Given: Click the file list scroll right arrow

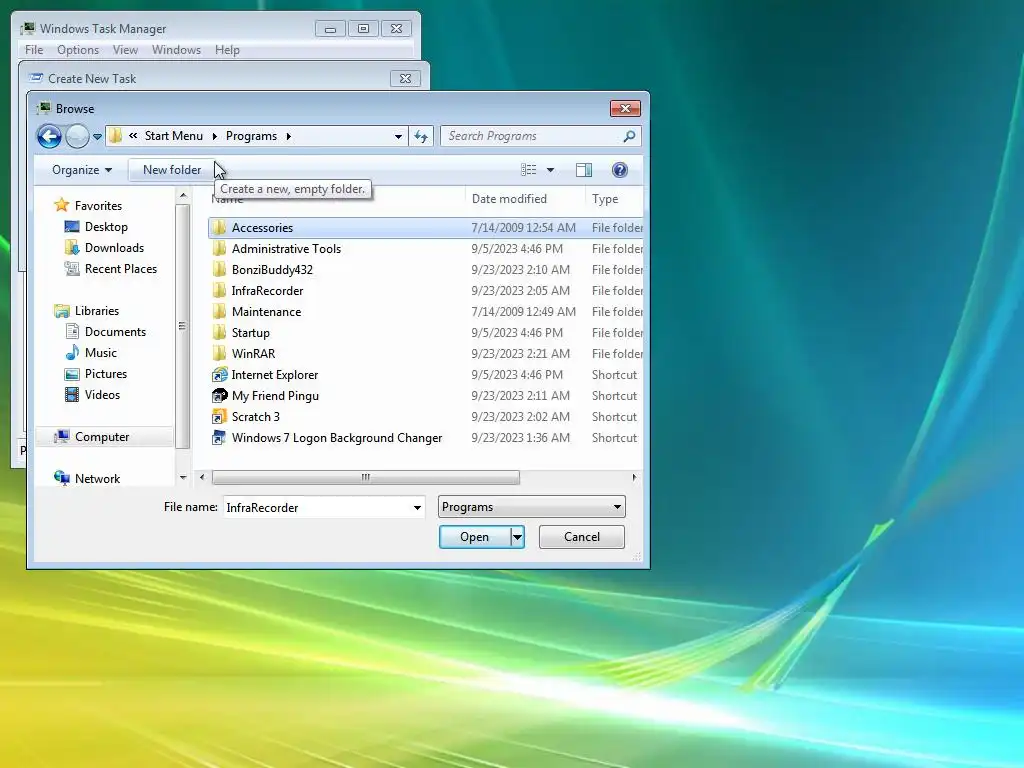Looking at the screenshot, I should [x=634, y=477].
